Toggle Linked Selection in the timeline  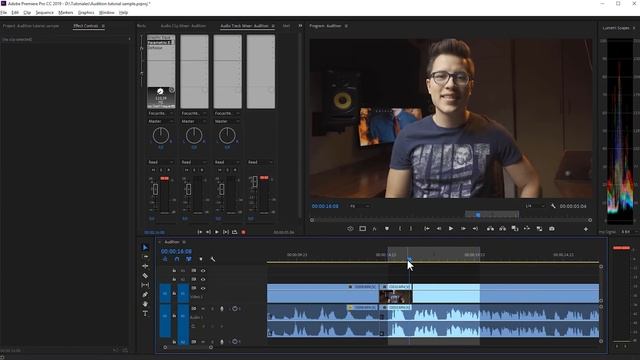(189, 259)
